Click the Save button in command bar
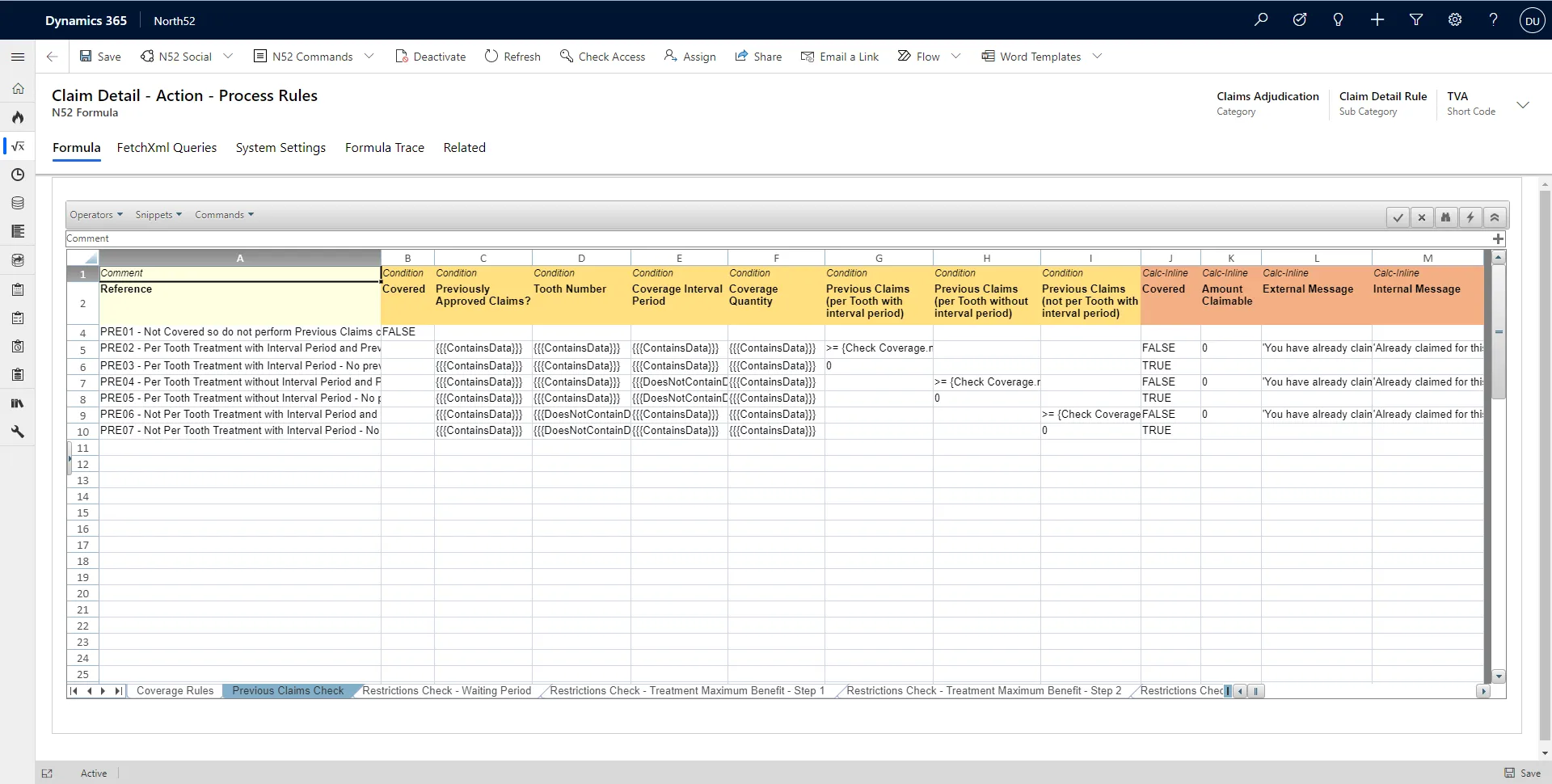Viewport: 1552px width, 784px height. coord(100,57)
